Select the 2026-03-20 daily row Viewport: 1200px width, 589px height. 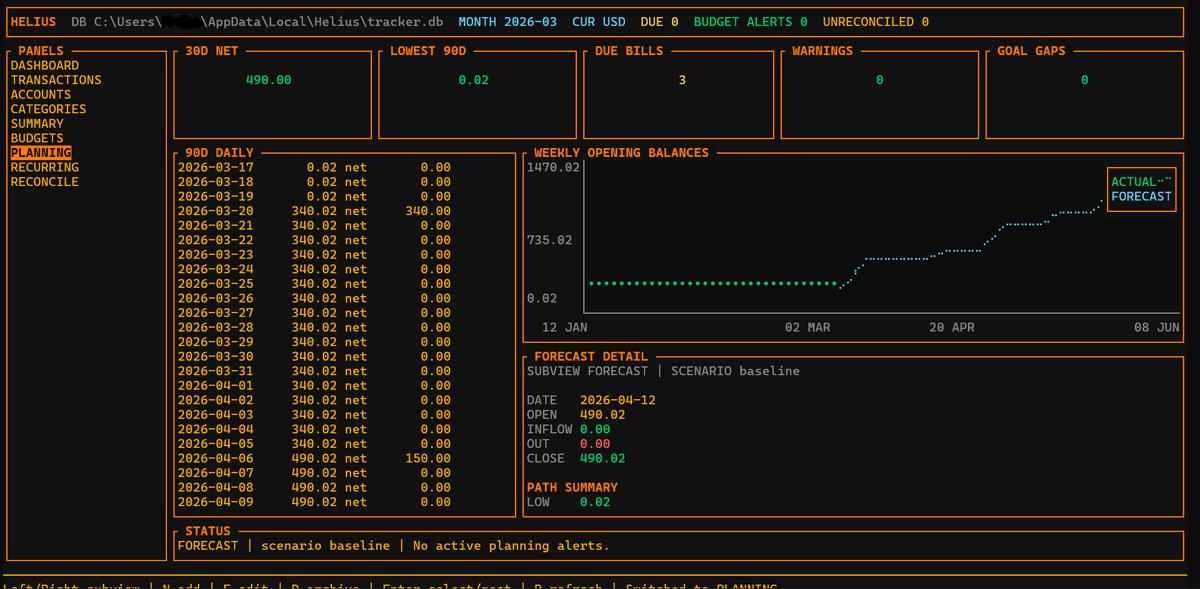point(314,211)
